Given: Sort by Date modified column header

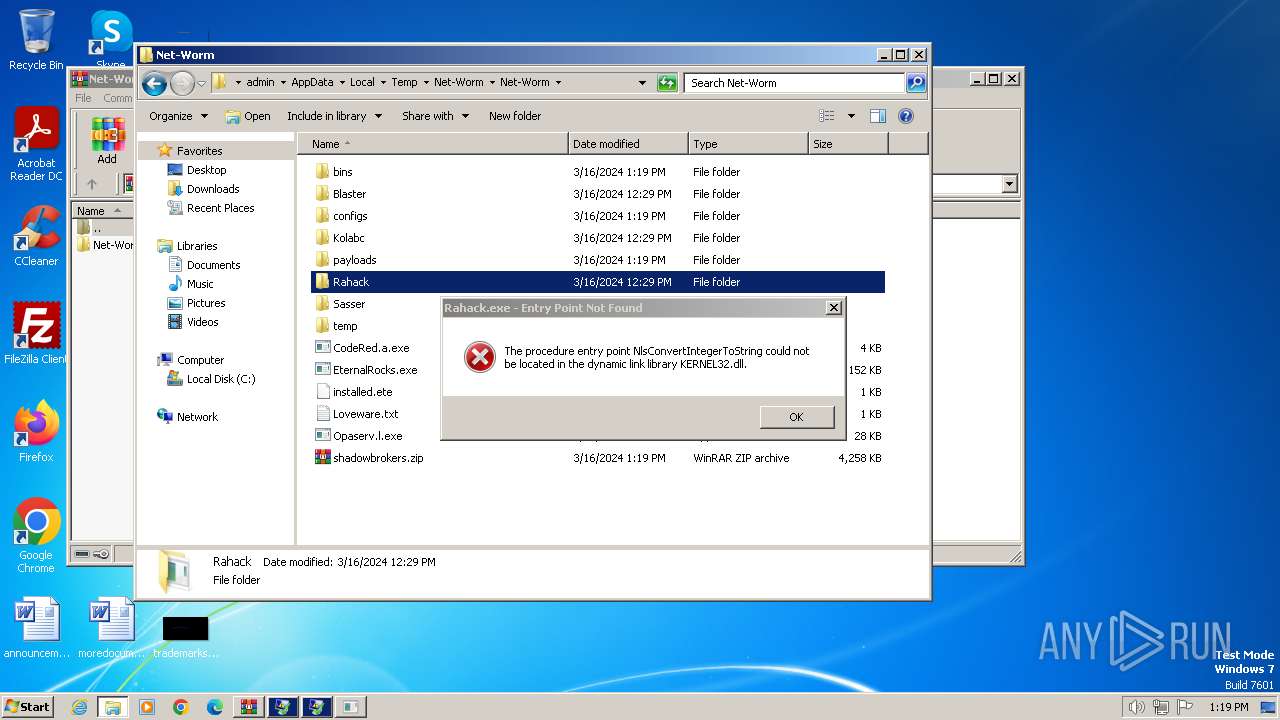Looking at the screenshot, I should pyautogui.click(x=628, y=144).
